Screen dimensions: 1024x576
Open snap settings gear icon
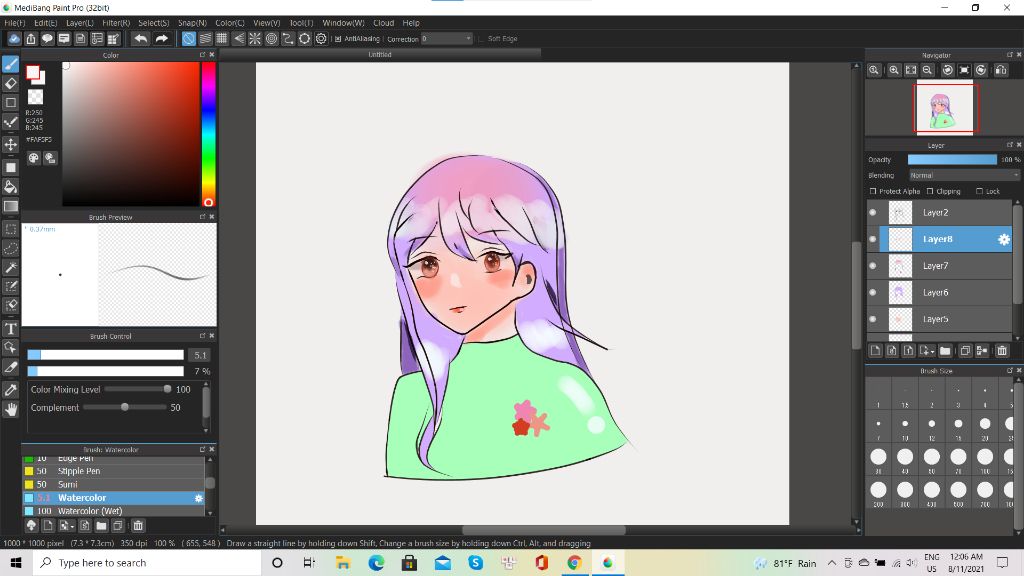click(x=321, y=39)
